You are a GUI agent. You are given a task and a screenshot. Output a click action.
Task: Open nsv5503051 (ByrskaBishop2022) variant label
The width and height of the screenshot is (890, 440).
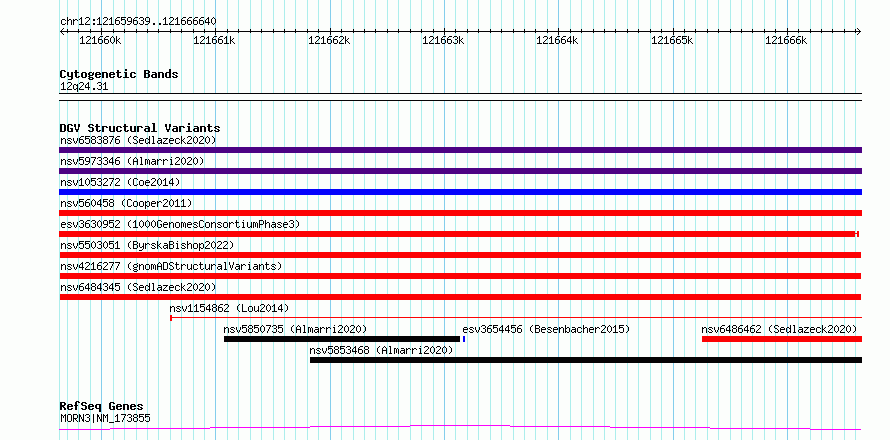(147, 245)
